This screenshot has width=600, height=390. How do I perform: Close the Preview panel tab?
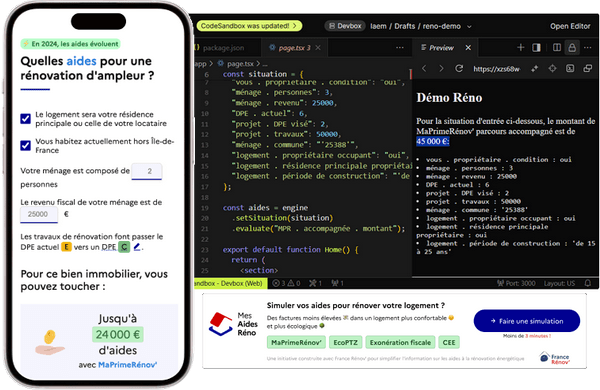[468, 47]
